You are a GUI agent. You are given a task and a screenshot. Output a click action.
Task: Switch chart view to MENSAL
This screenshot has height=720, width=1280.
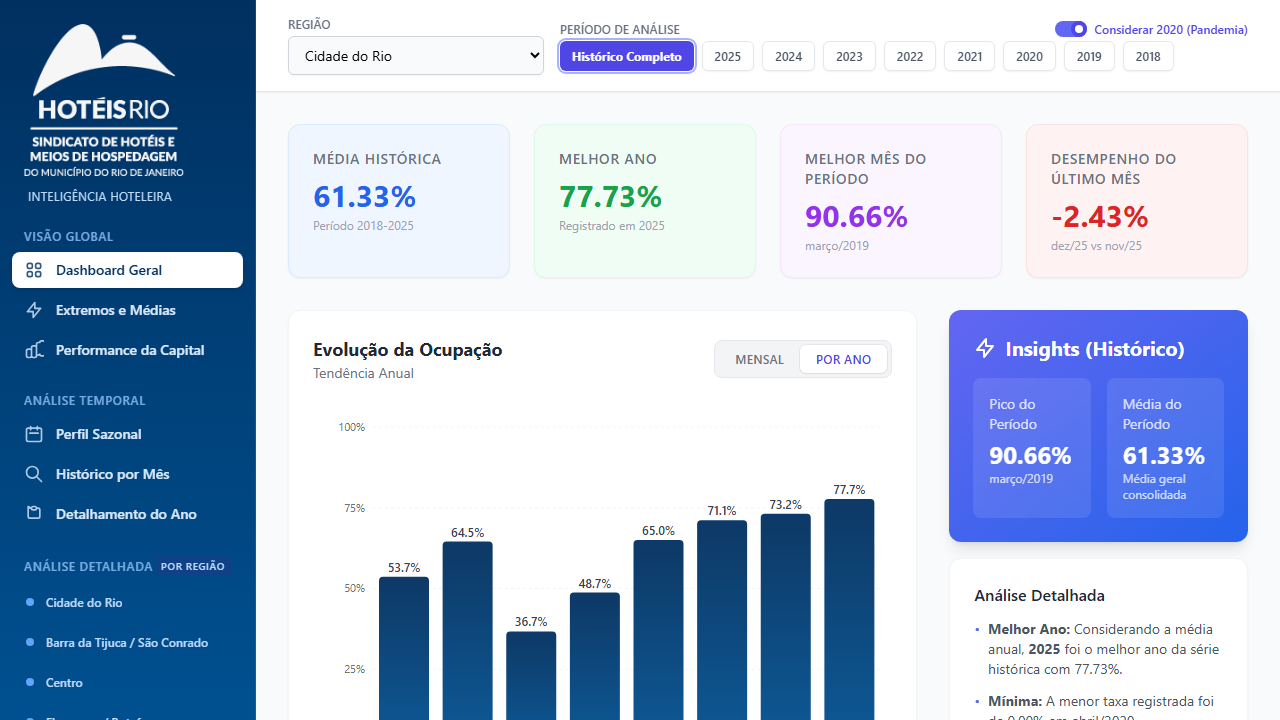click(759, 359)
